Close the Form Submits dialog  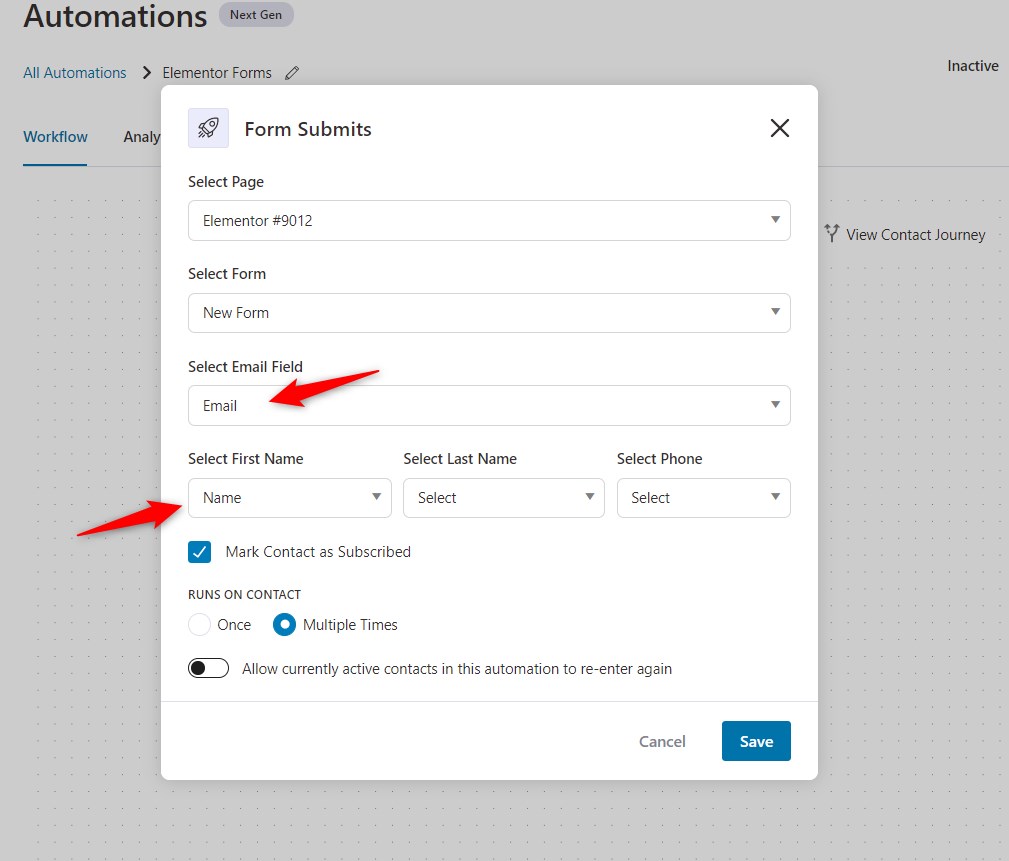[x=779, y=128]
